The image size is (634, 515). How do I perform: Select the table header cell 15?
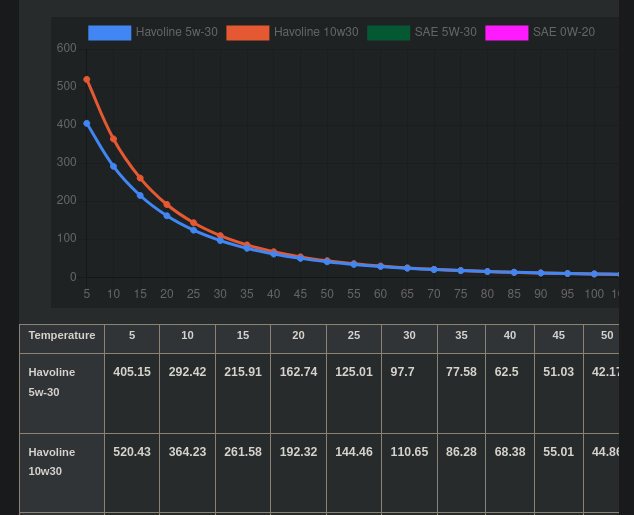click(x=243, y=339)
